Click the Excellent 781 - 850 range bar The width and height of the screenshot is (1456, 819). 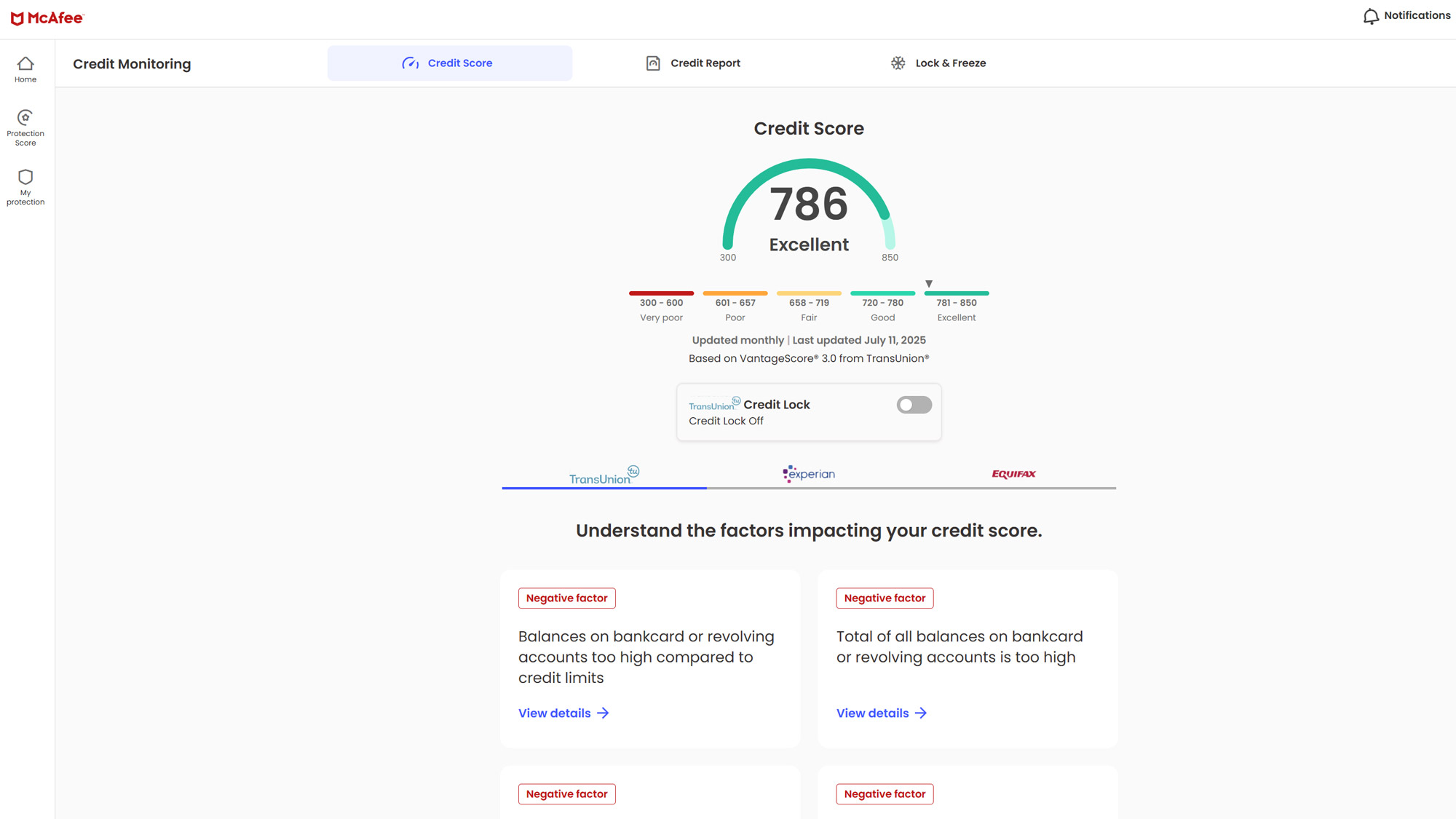(956, 293)
